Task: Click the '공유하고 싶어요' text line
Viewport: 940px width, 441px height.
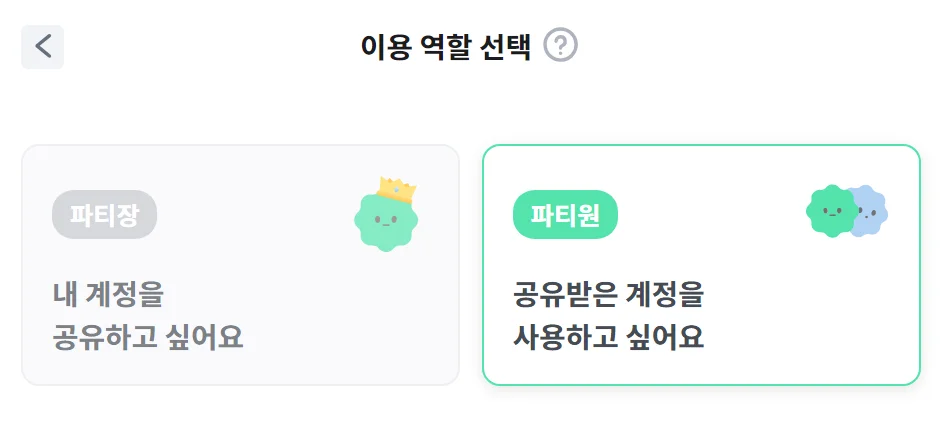Action: click(x=148, y=337)
